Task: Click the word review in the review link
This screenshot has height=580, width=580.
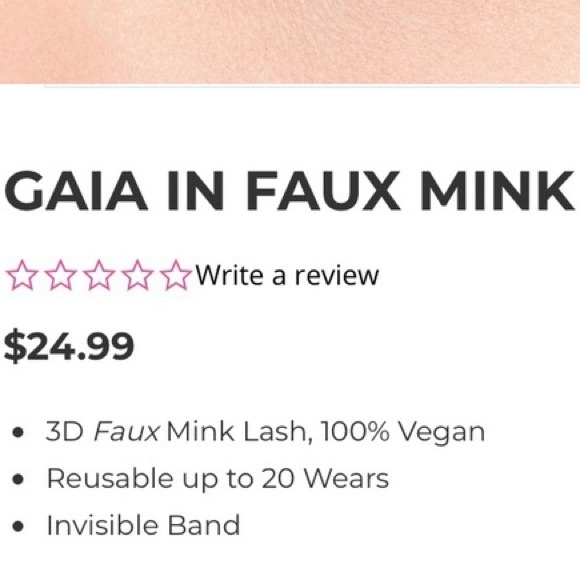Action: (x=337, y=276)
